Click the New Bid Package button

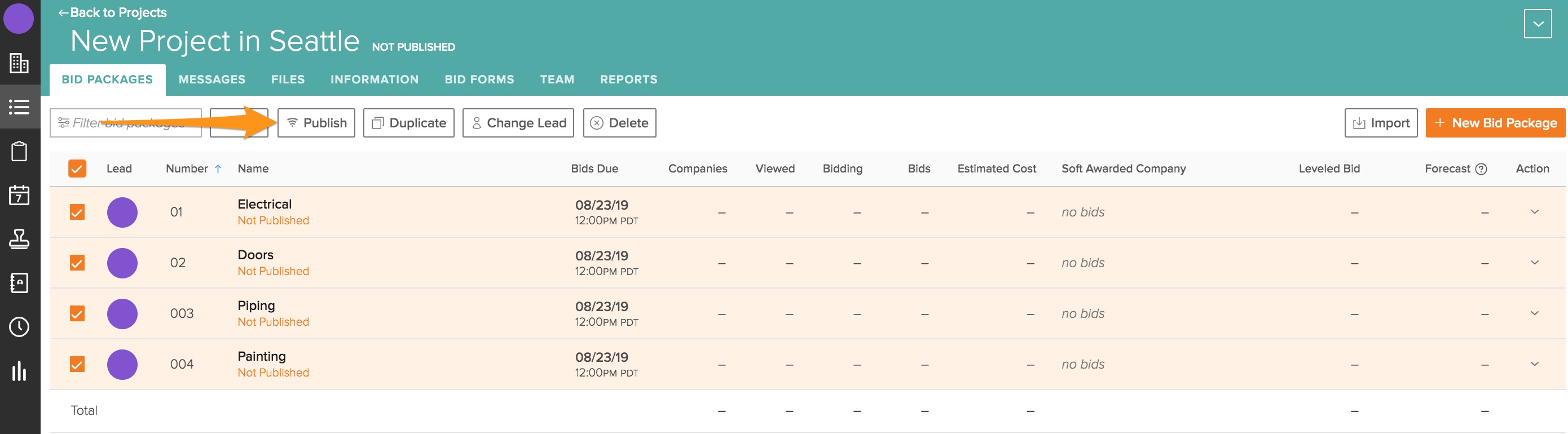tap(1495, 123)
